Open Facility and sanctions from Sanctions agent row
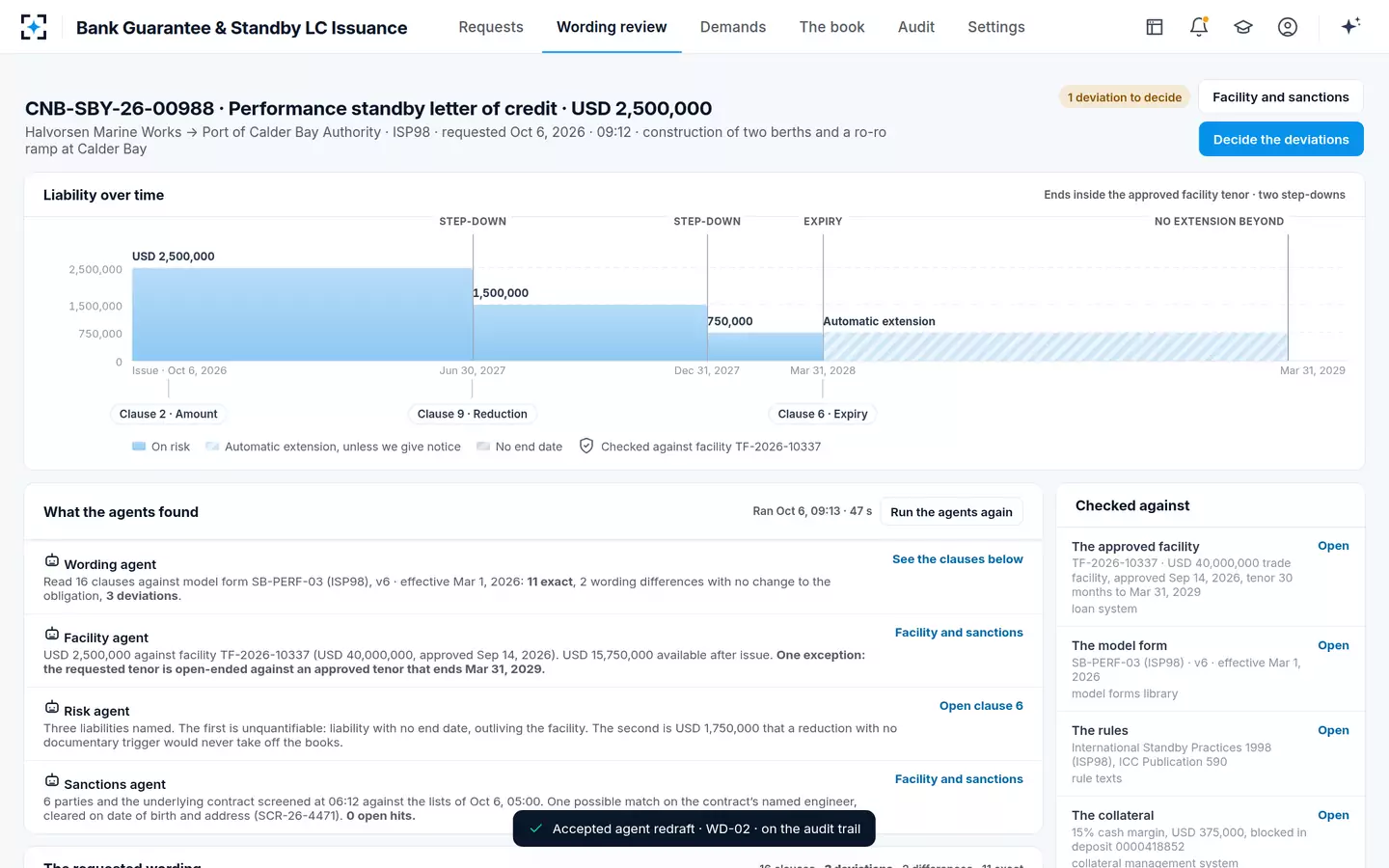The width and height of the screenshot is (1389, 868). [x=959, y=779]
